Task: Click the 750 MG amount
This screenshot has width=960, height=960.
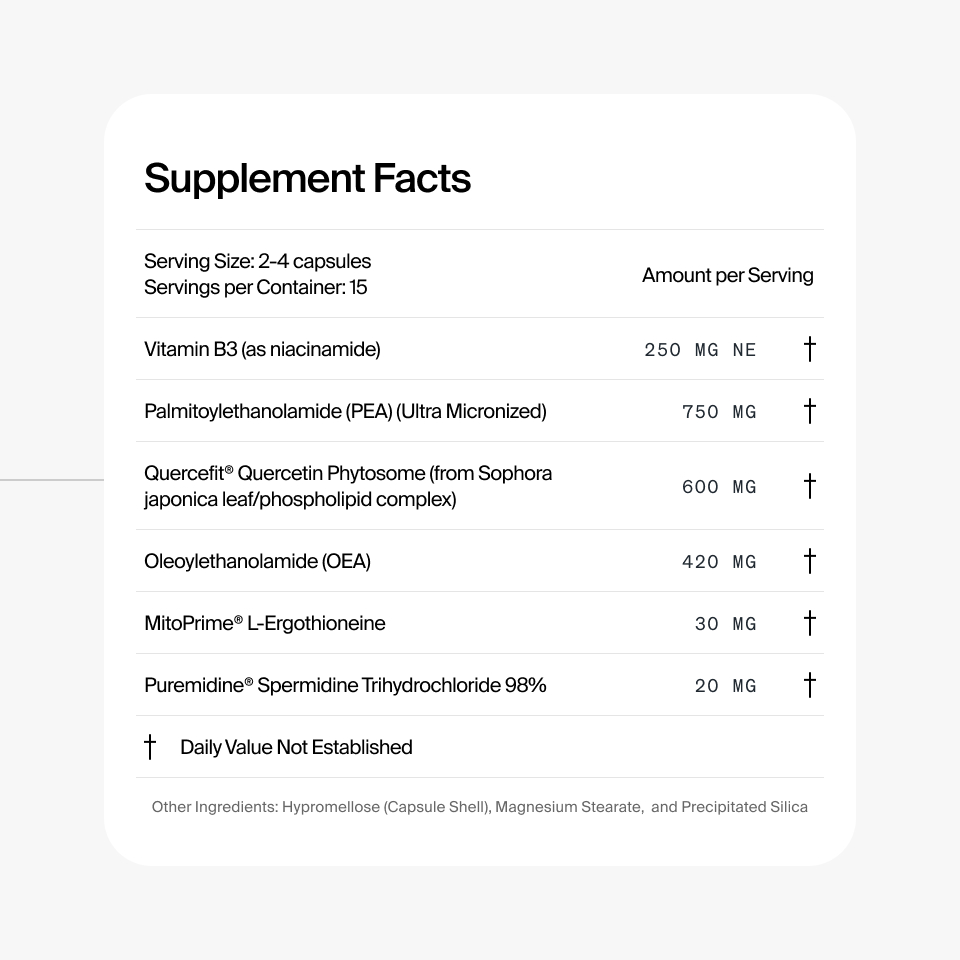Action: (719, 411)
